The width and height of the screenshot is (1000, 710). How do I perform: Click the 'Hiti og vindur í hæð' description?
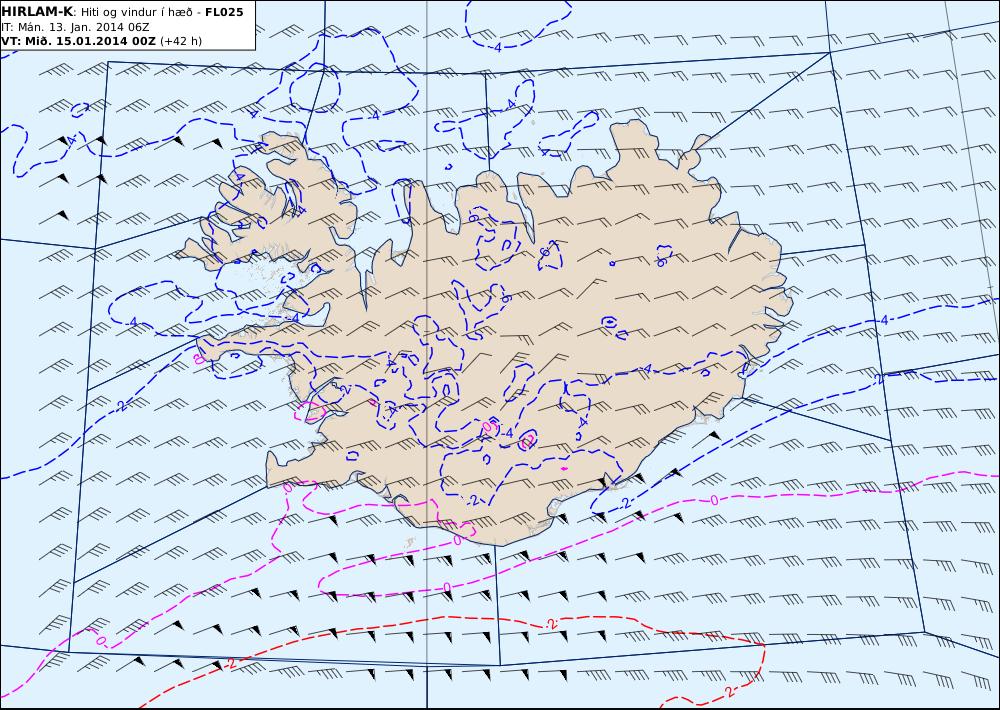tap(136, 12)
